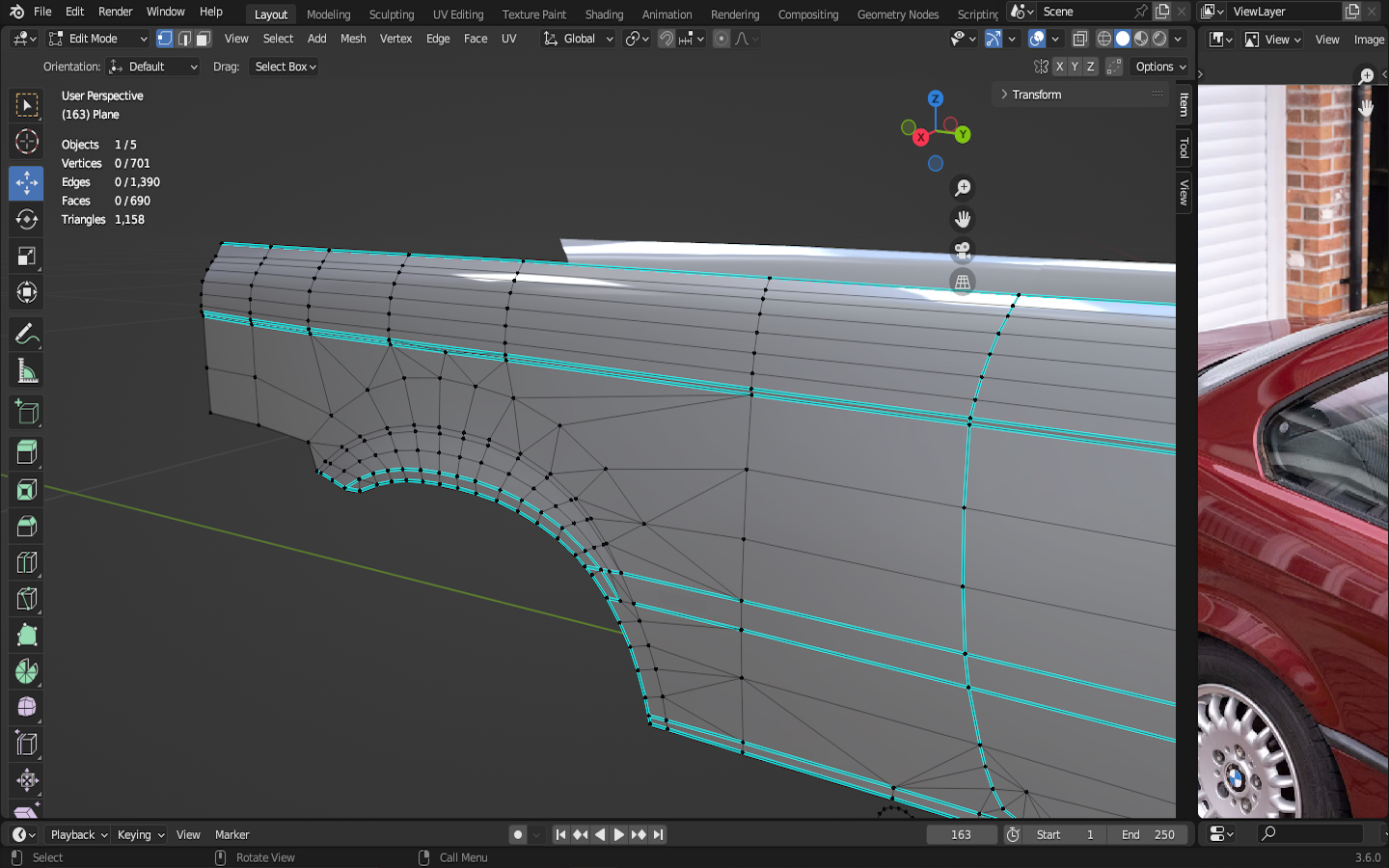This screenshot has height=868, width=1389.
Task: Select the Move tool in toolbar
Action: [x=26, y=182]
